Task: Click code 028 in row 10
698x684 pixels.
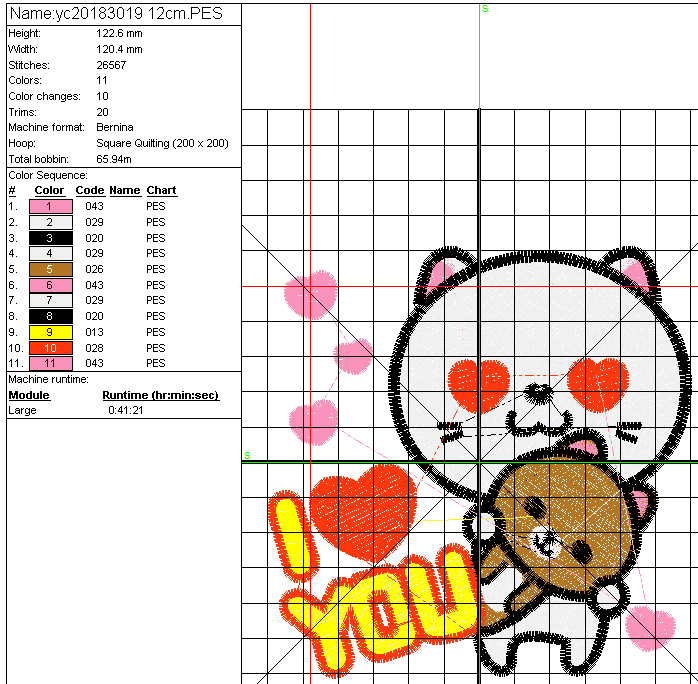Action: [x=94, y=348]
